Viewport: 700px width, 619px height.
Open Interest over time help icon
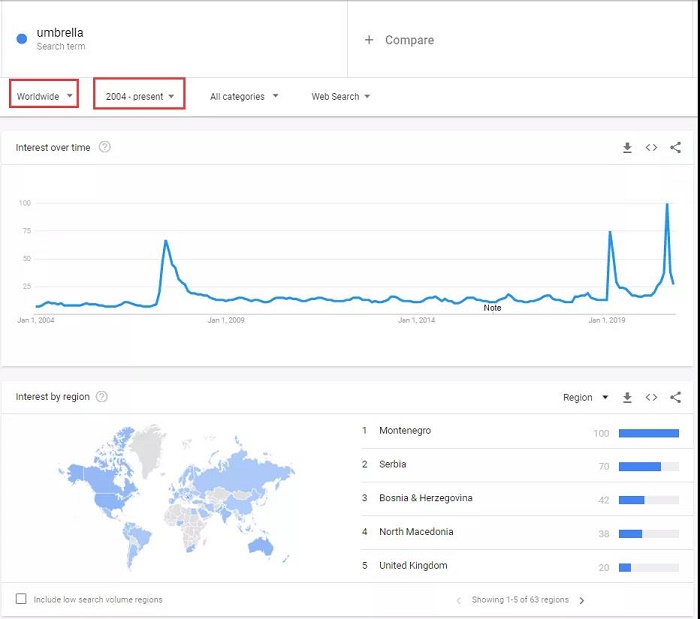[105, 148]
